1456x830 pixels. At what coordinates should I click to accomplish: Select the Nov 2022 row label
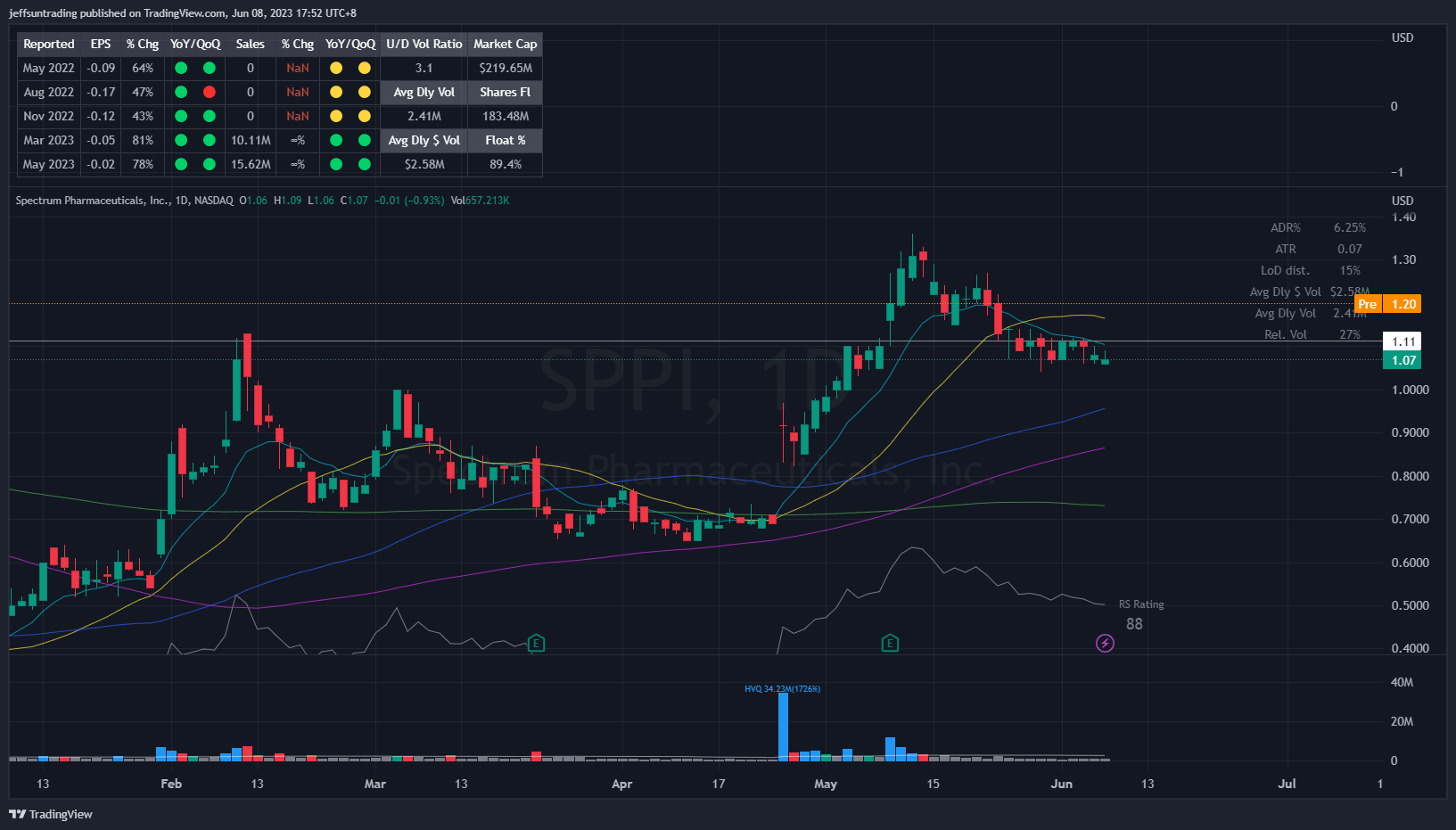click(x=49, y=116)
